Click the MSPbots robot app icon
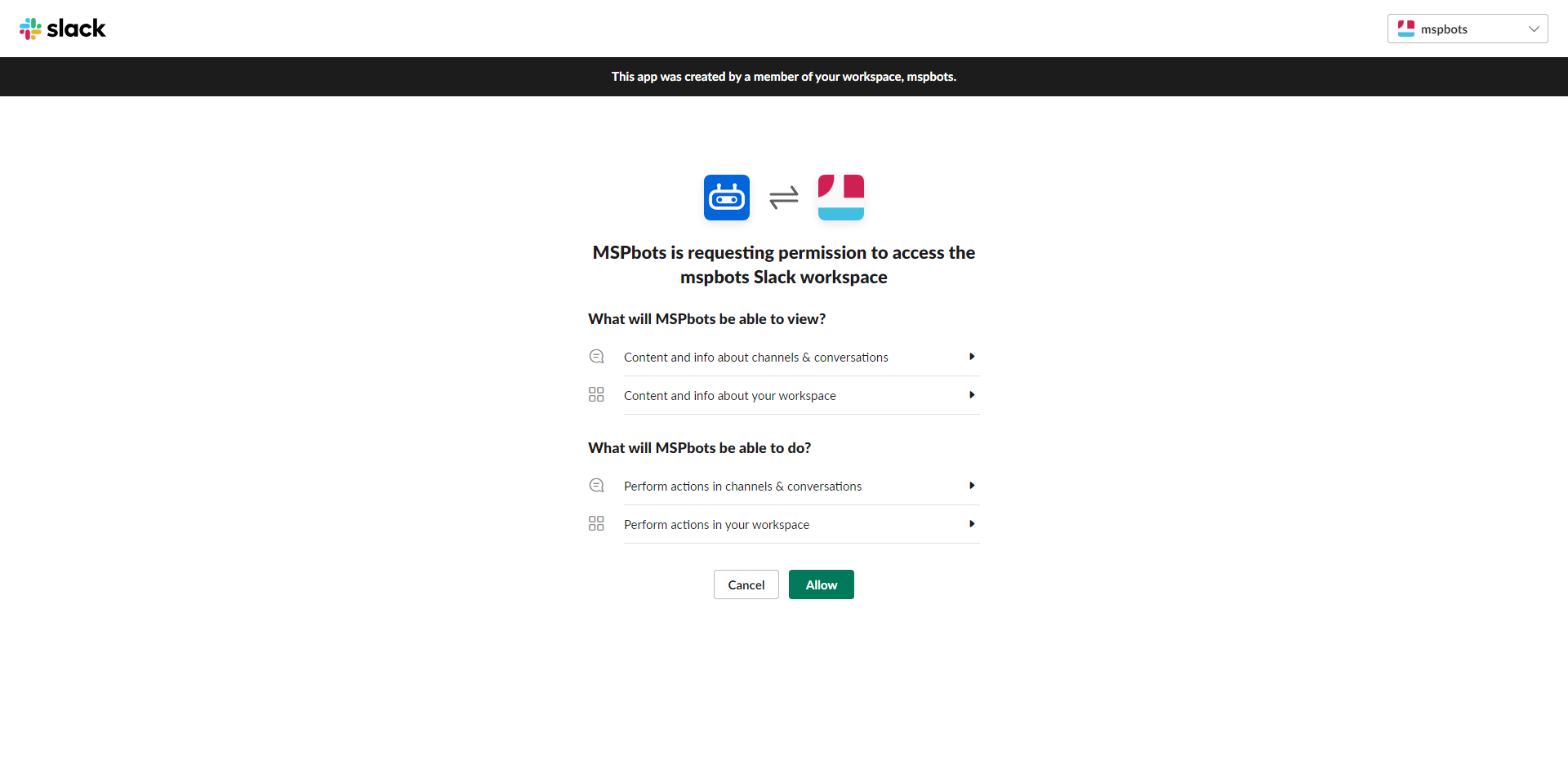Image resolution: width=1568 pixels, height=760 pixels. click(x=726, y=198)
